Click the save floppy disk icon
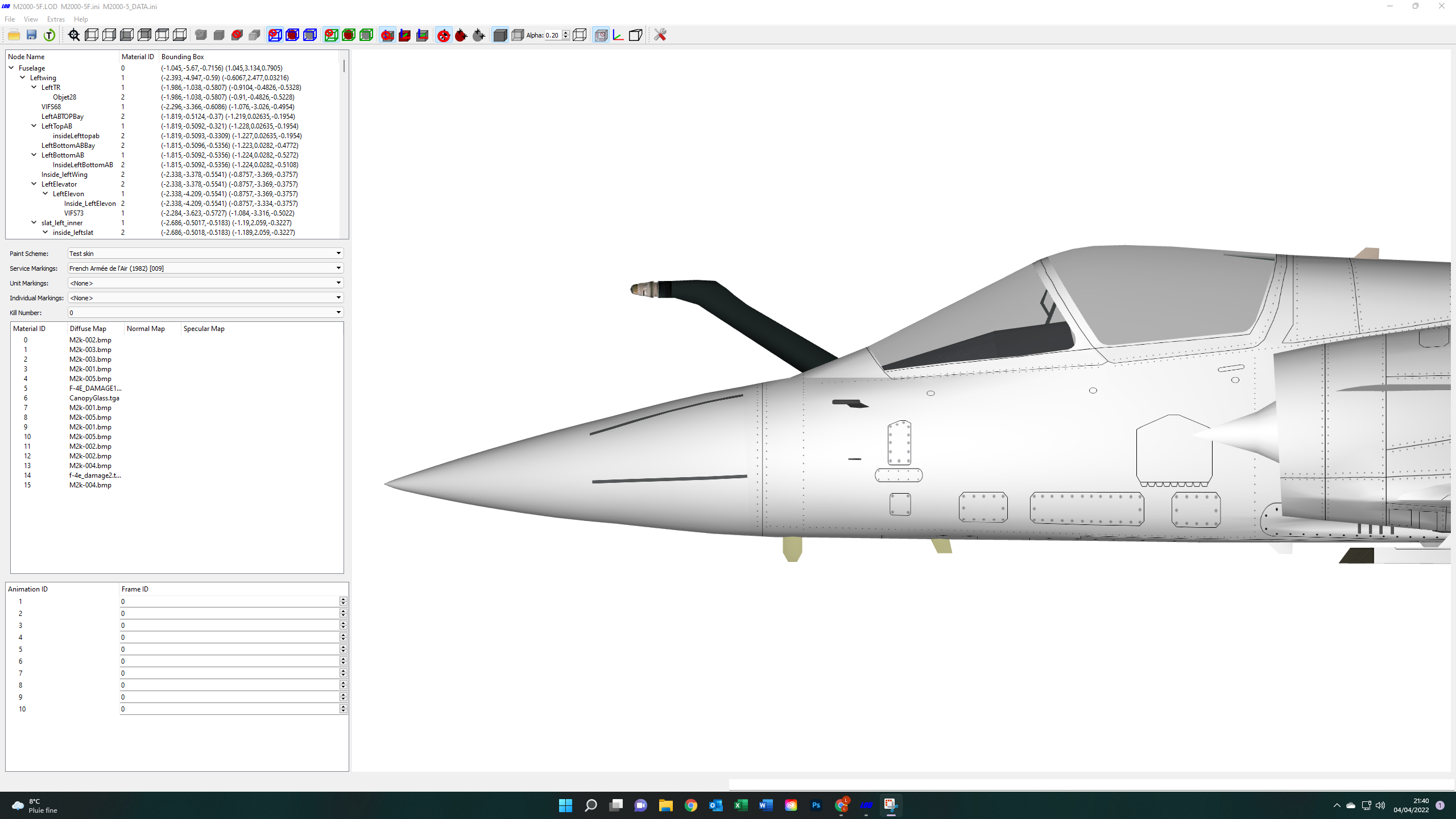 32,35
